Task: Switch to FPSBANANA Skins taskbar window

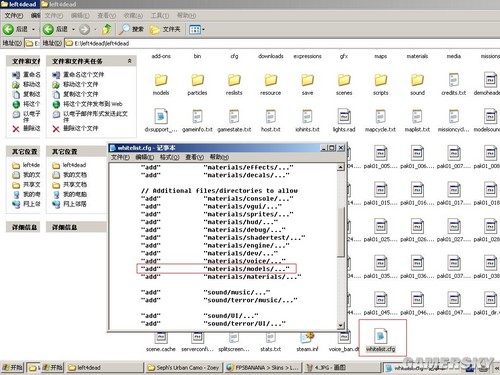Action: 264,368
